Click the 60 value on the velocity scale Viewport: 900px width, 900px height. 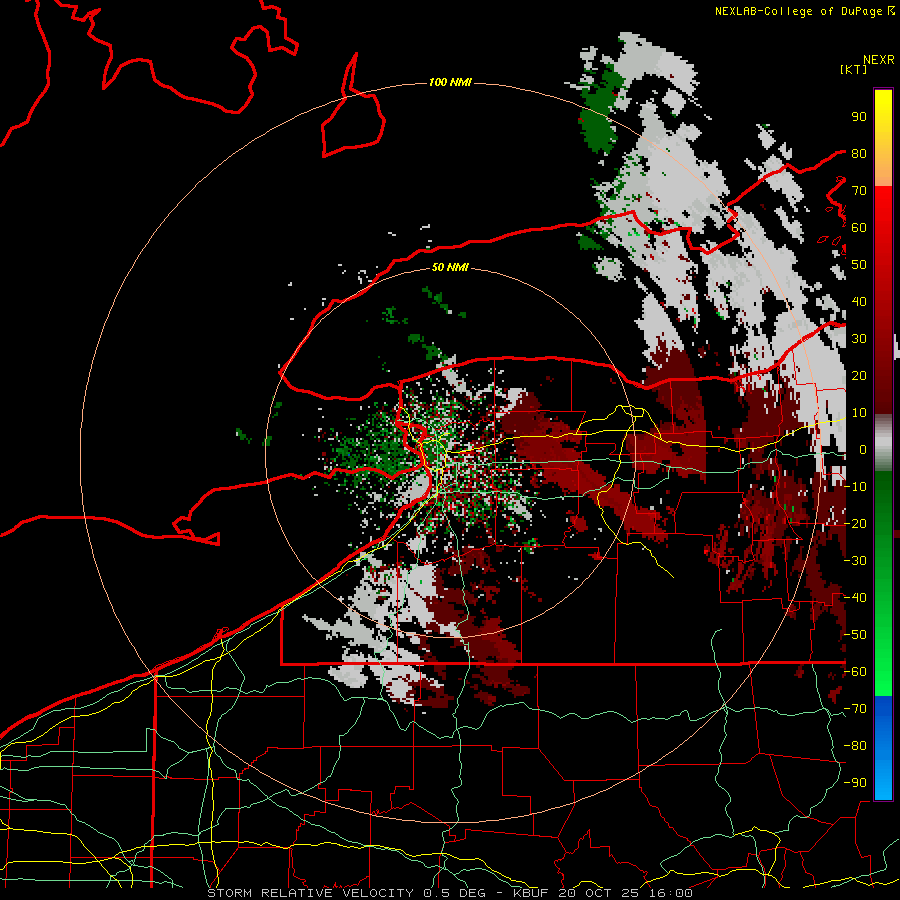pos(859,227)
